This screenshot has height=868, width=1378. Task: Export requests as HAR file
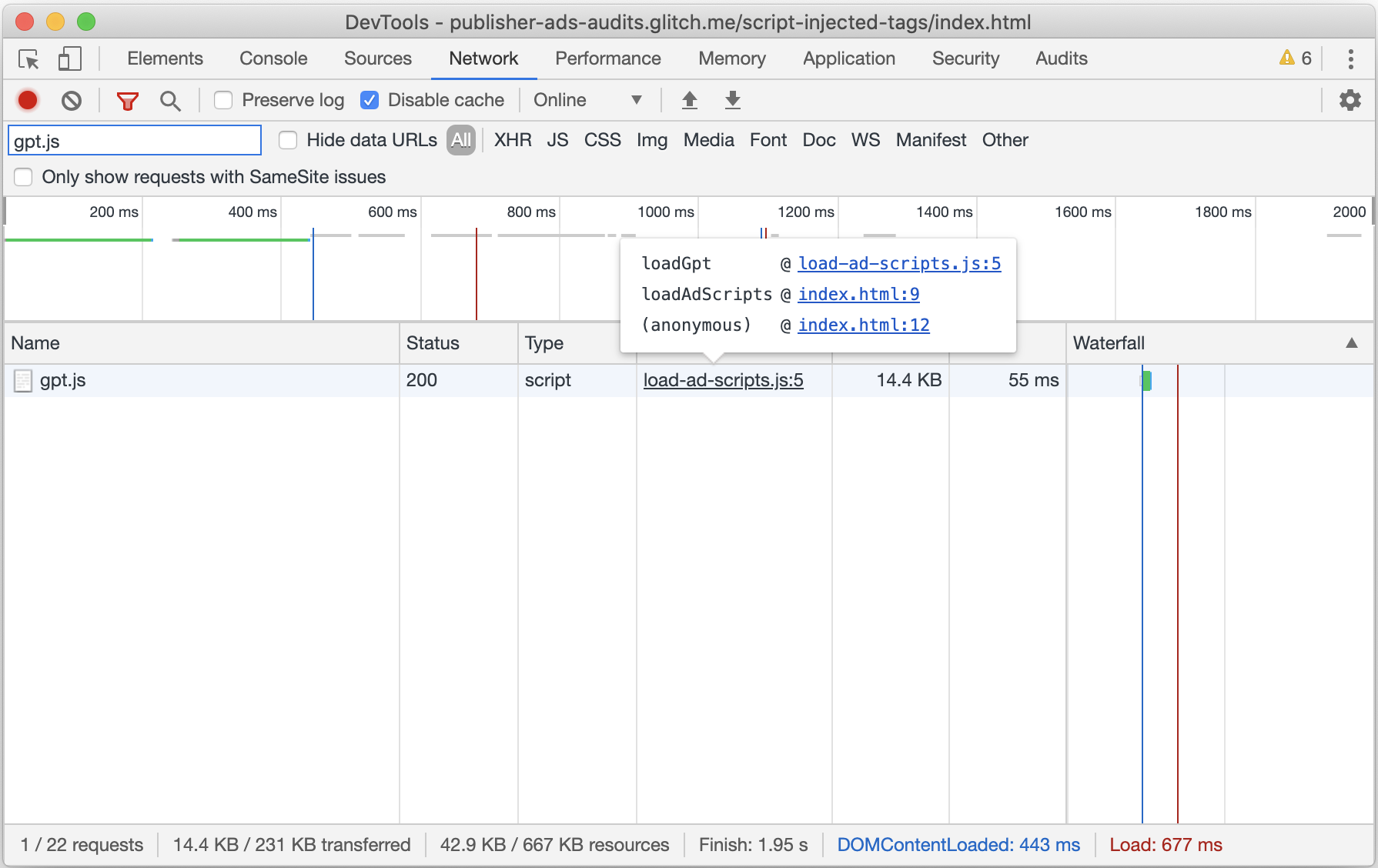point(732,99)
